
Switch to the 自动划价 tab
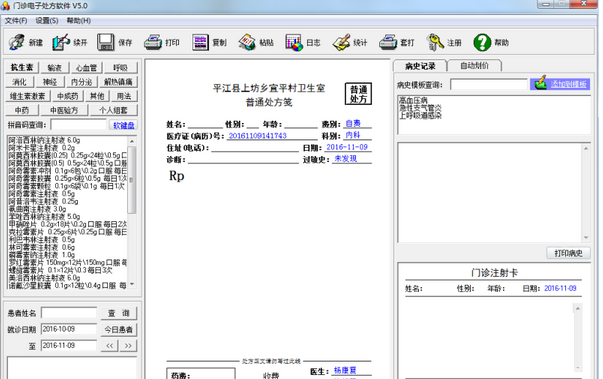(475, 66)
